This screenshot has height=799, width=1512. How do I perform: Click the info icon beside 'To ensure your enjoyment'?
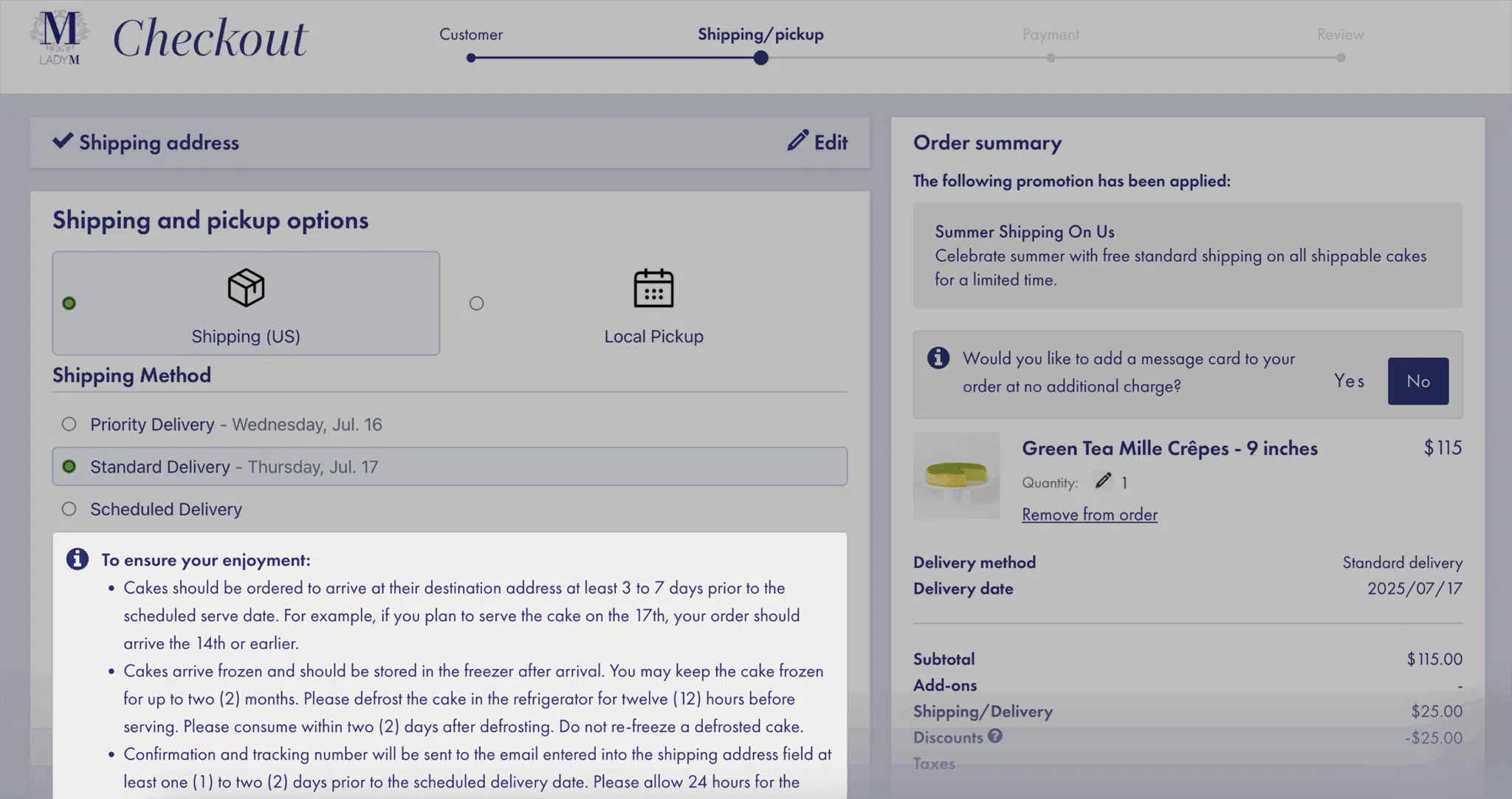(78, 559)
